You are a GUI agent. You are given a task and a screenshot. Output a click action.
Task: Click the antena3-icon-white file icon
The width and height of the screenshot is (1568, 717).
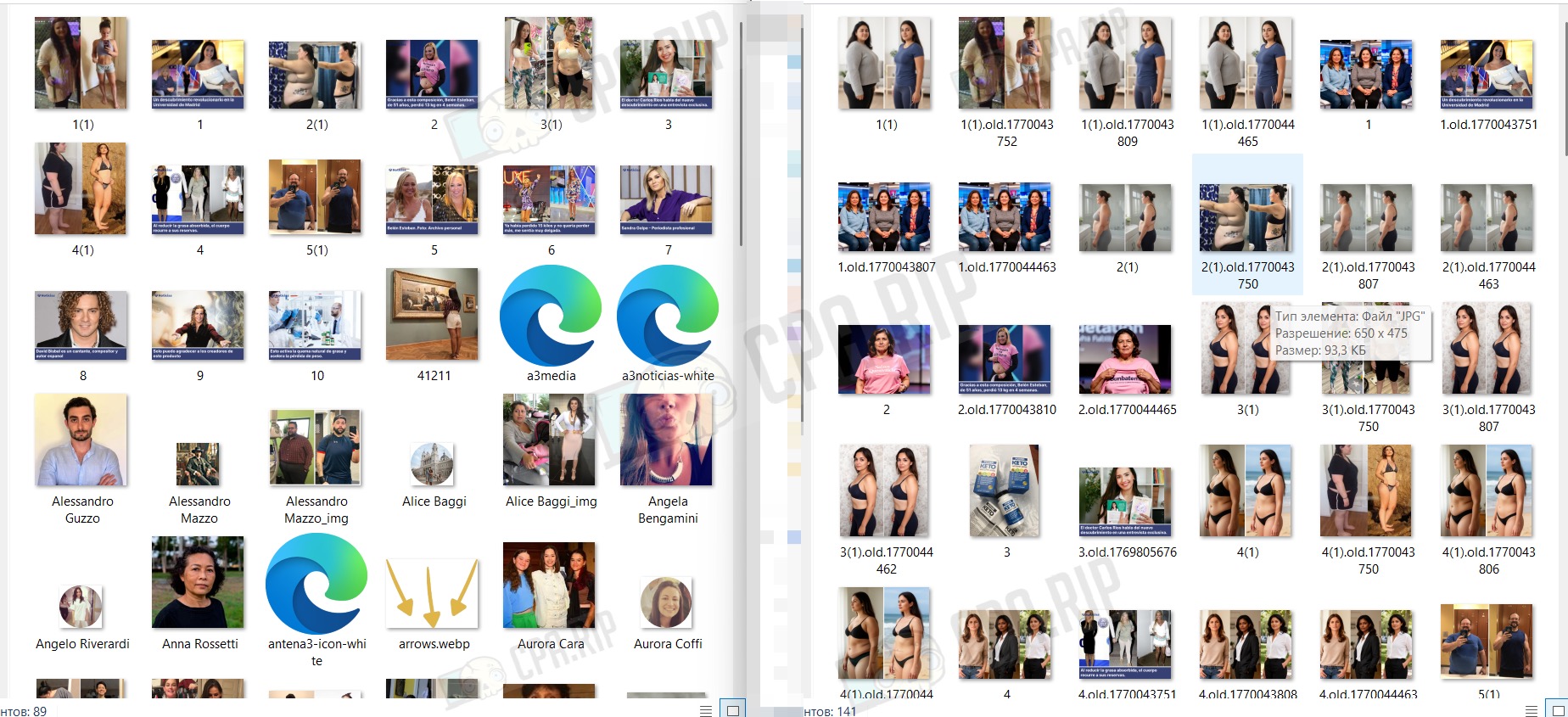pyautogui.click(x=316, y=584)
